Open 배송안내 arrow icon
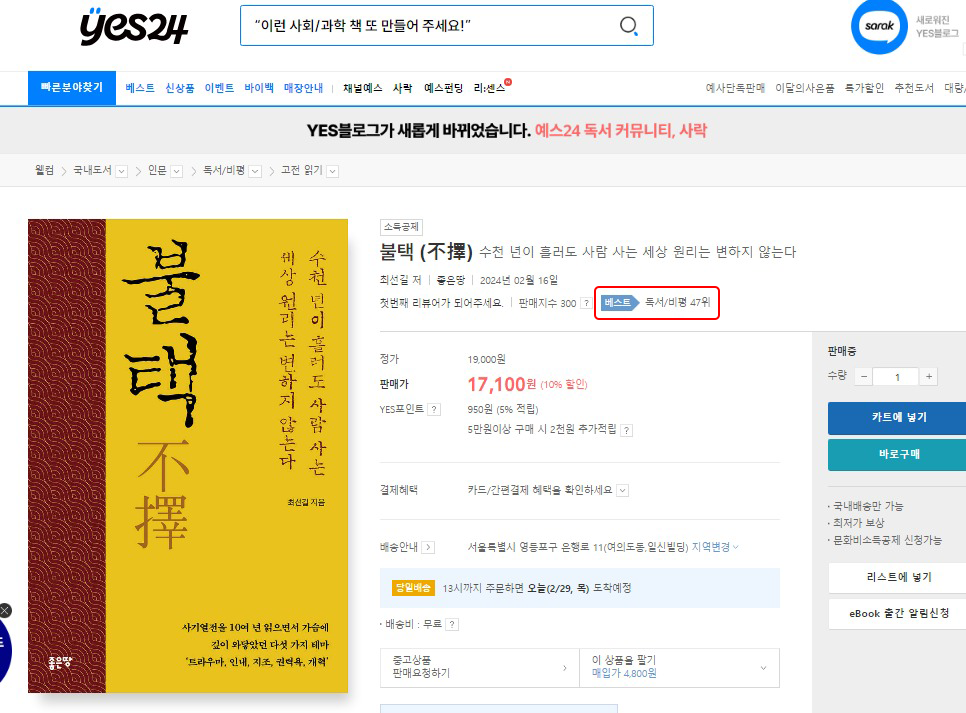The width and height of the screenshot is (966, 713). pyautogui.click(x=428, y=547)
